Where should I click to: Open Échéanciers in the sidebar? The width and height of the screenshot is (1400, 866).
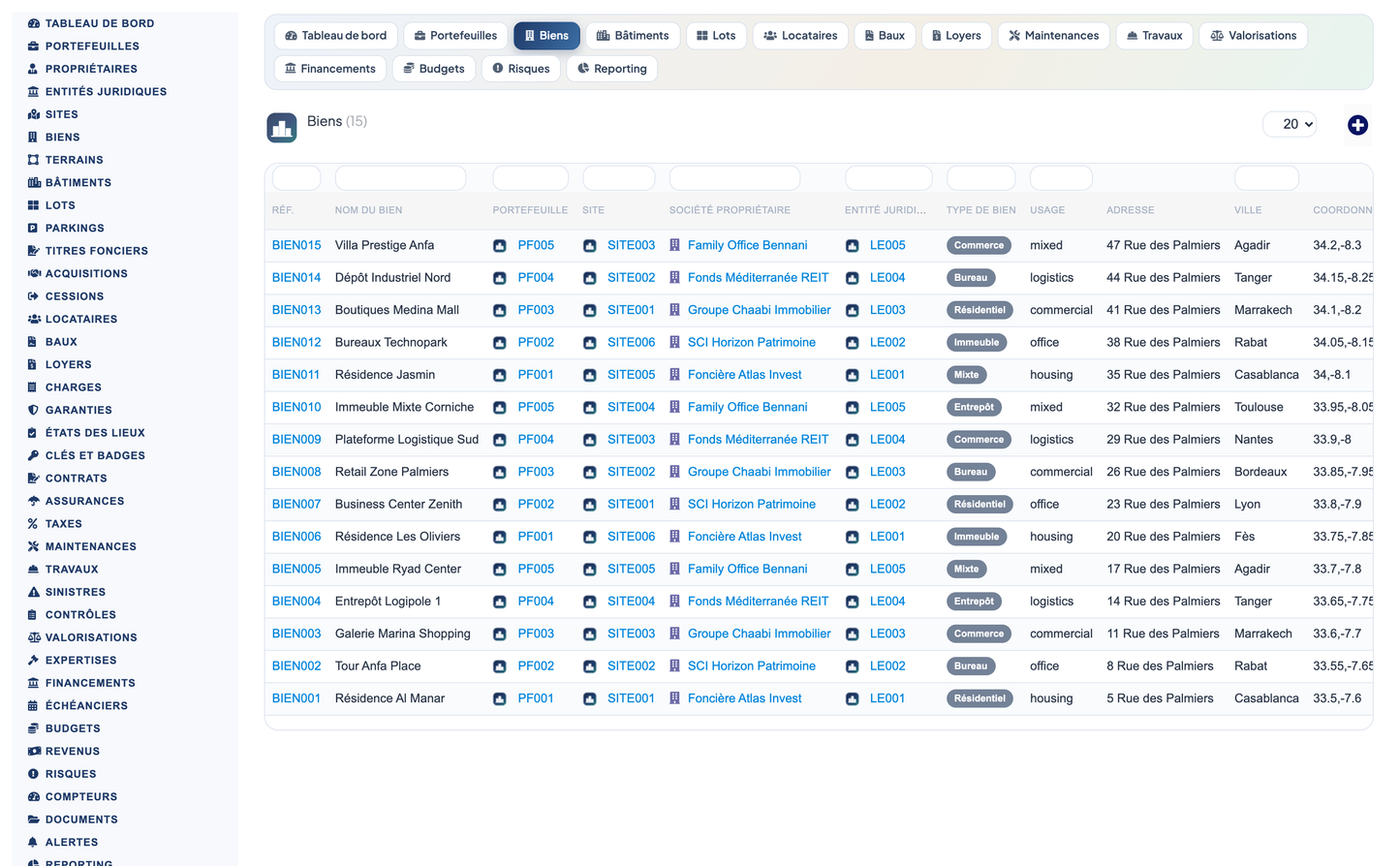coord(86,705)
